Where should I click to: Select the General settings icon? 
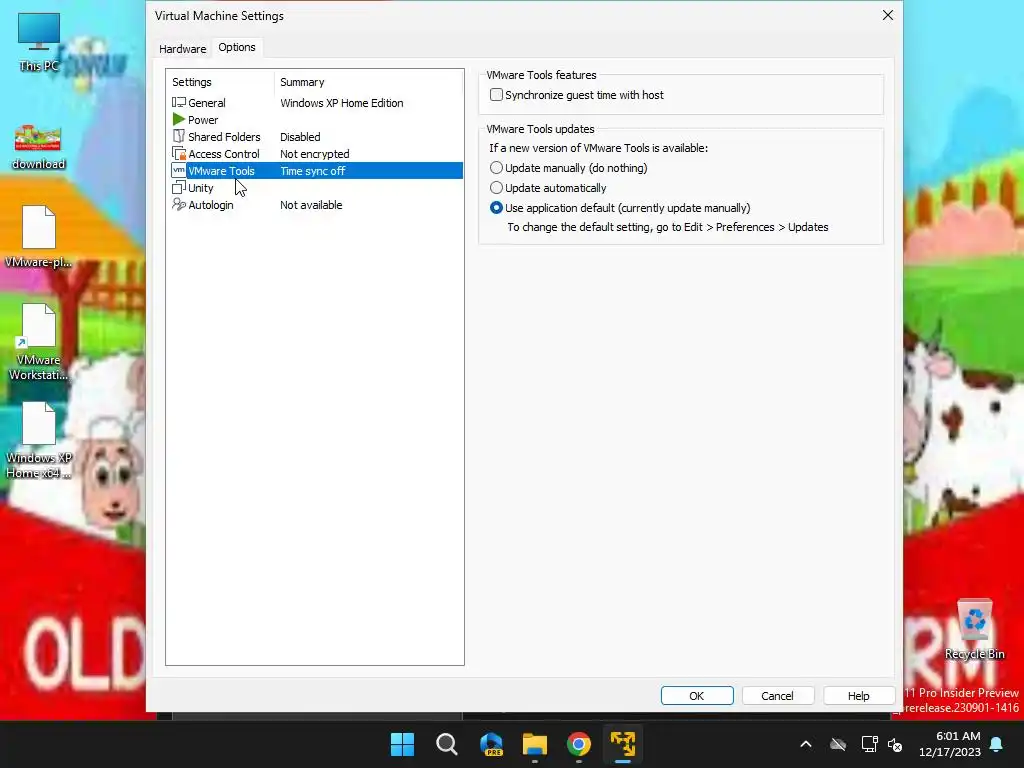(x=178, y=103)
